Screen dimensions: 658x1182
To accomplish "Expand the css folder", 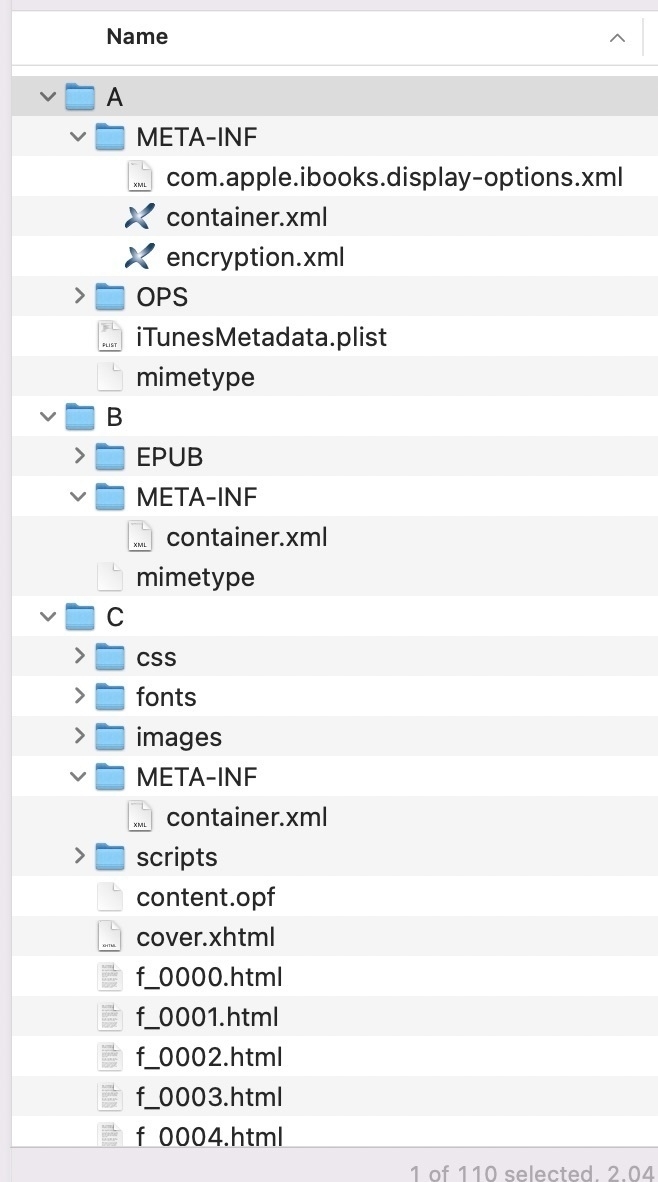I will pyautogui.click(x=79, y=656).
